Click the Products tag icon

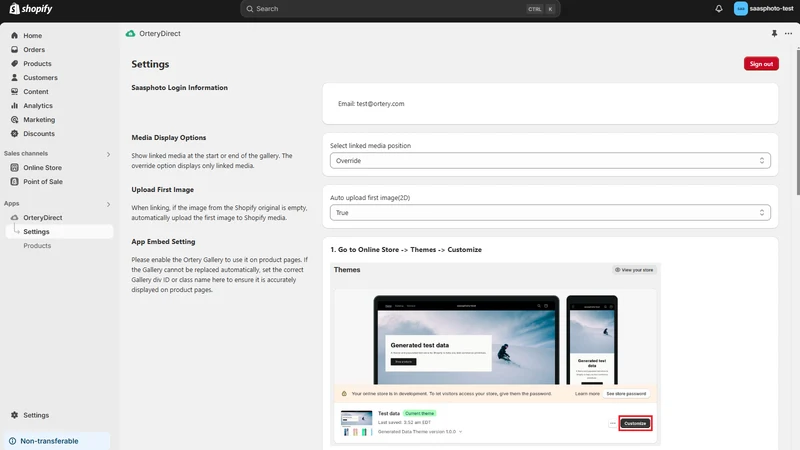(x=14, y=64)
